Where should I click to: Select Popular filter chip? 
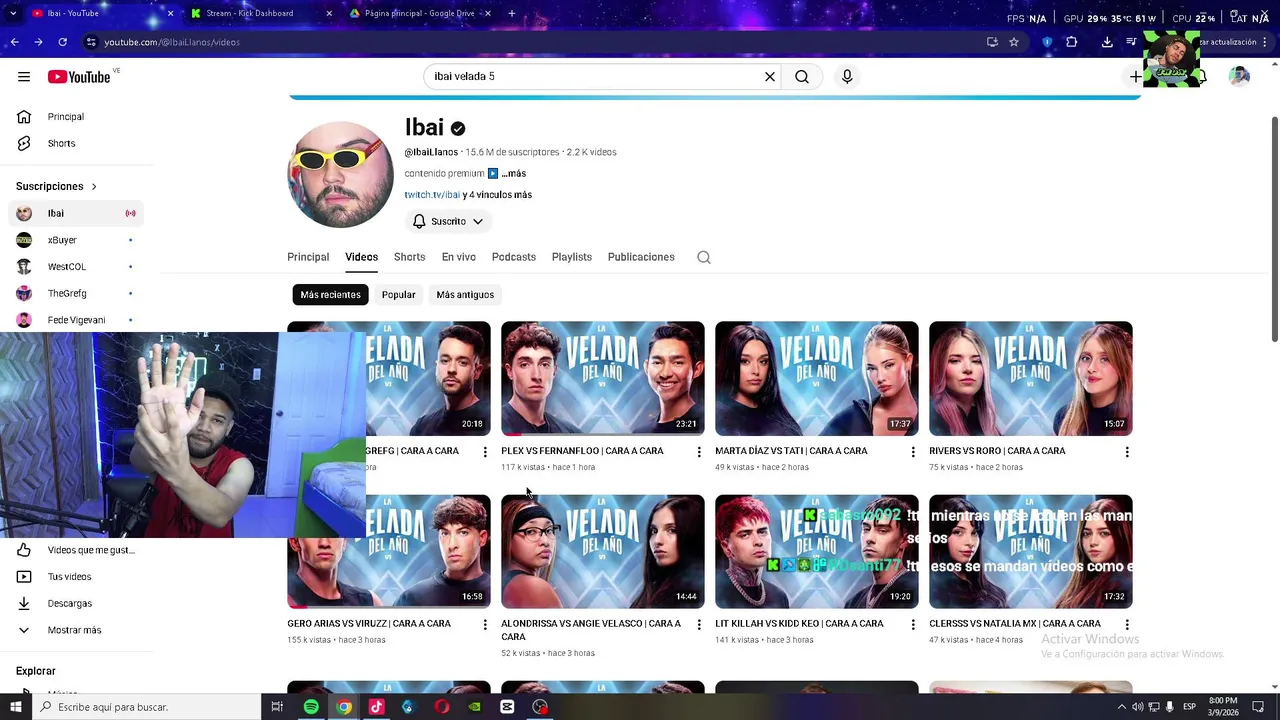coord(398,295)
